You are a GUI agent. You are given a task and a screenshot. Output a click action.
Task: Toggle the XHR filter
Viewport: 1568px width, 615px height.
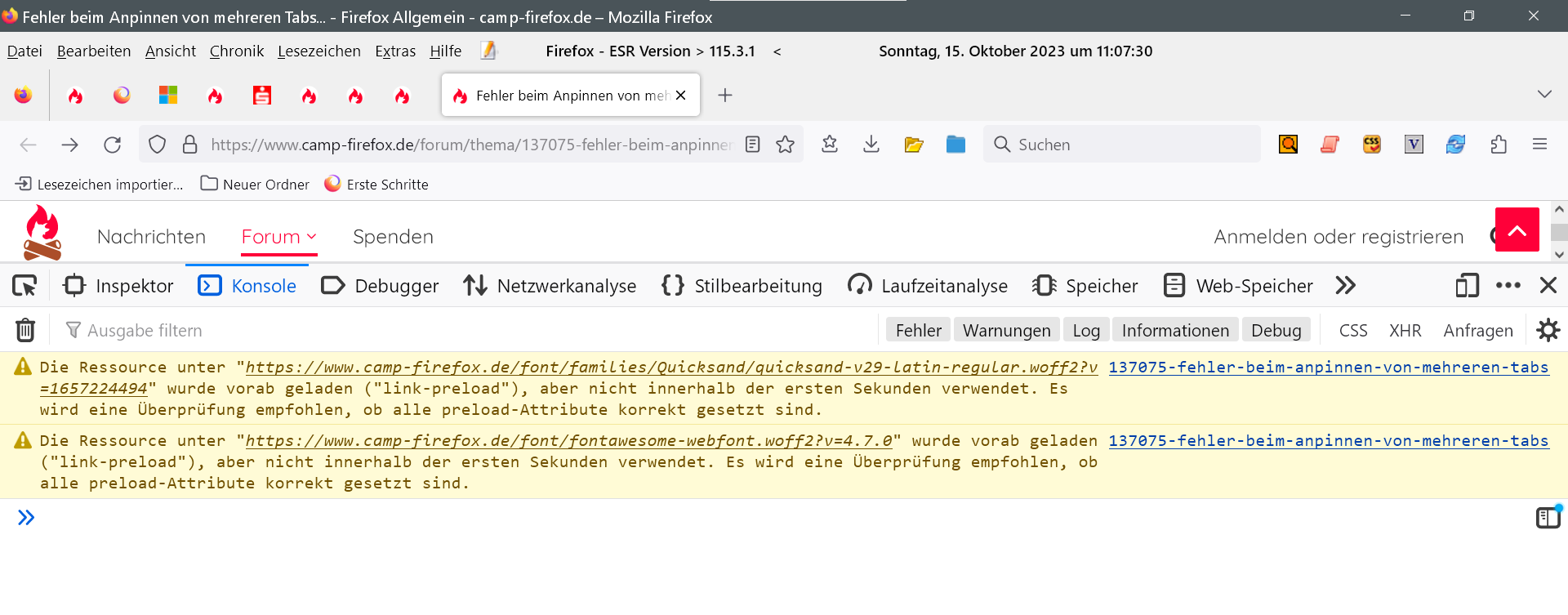point(1405,330)
